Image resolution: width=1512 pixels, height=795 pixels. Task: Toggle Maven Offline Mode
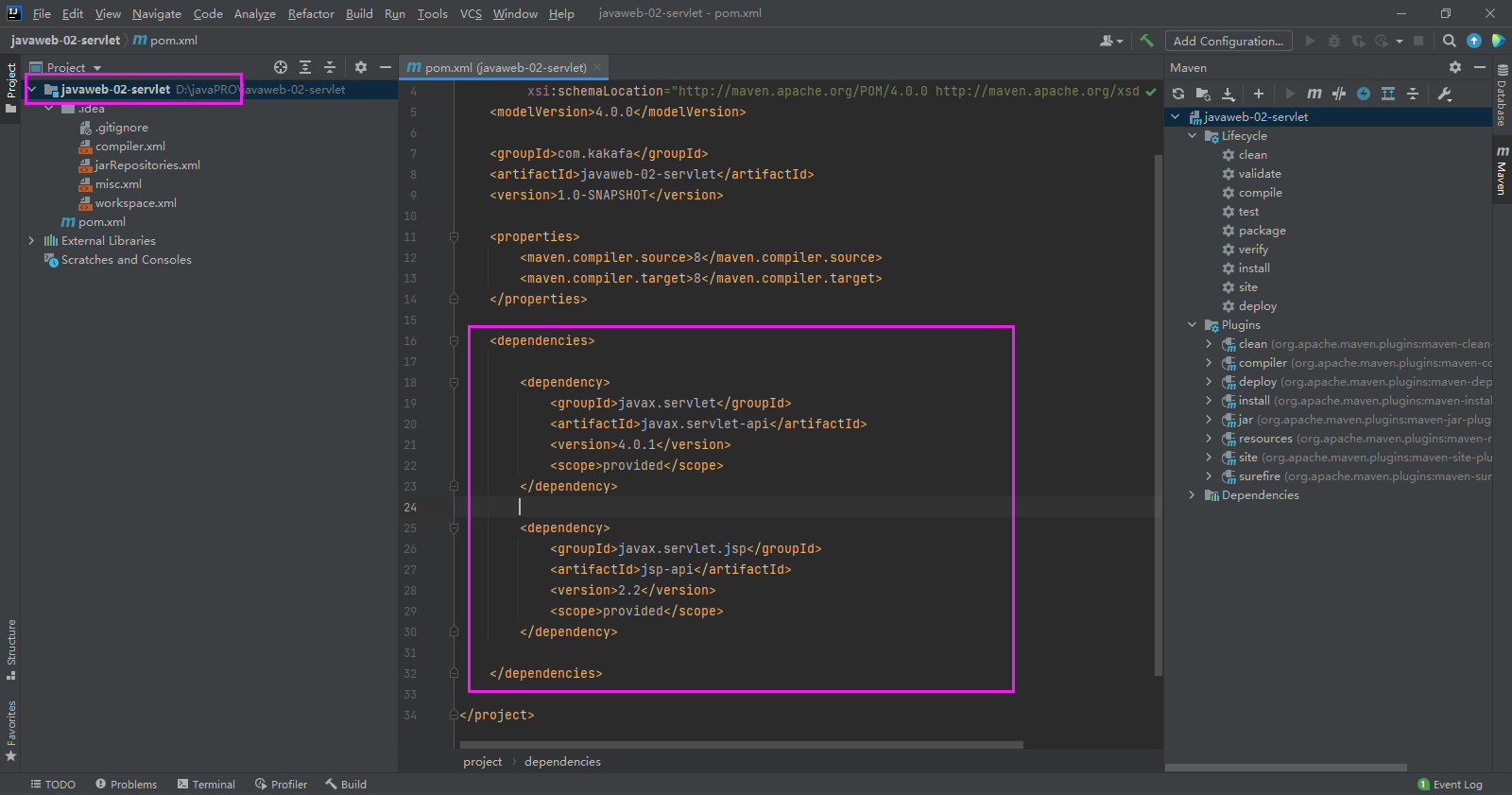[x=1339, y=94]
